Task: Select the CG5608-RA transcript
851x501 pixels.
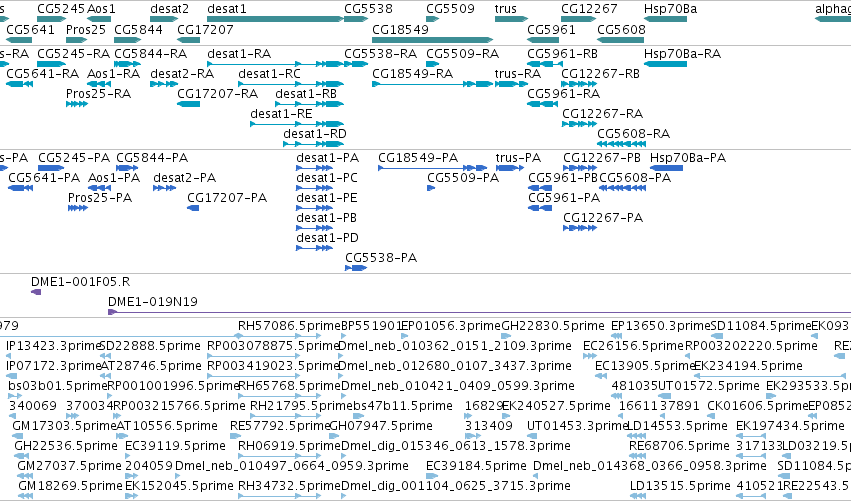Action: pos(633,134)
